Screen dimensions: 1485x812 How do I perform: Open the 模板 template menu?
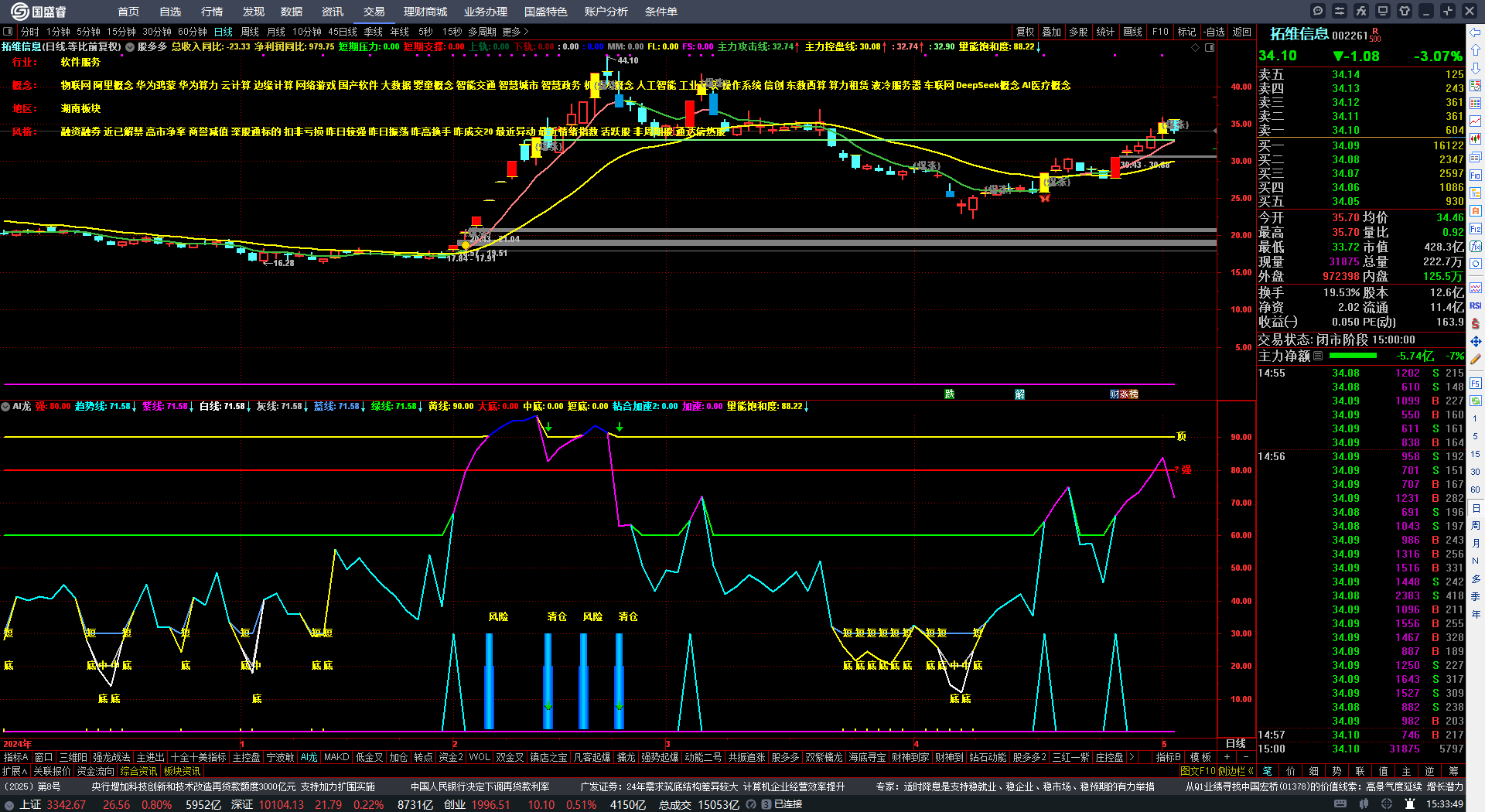(x=1200, y=757)
